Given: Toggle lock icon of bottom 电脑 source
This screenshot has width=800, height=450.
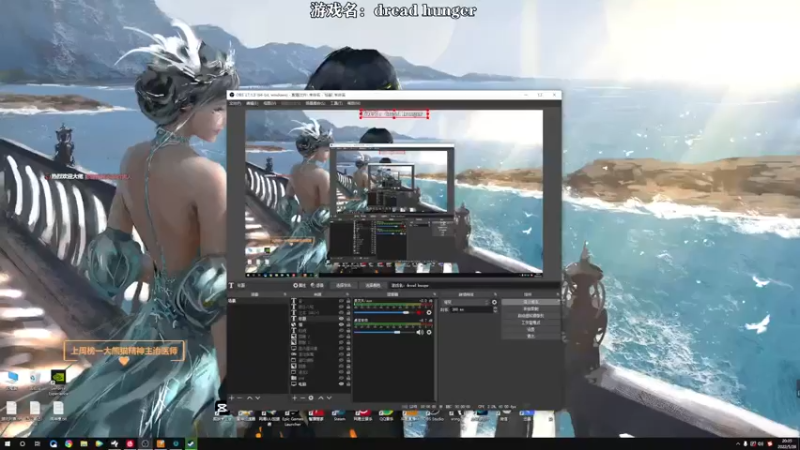Looking at the screenshot, I should [x=348, y=384].
